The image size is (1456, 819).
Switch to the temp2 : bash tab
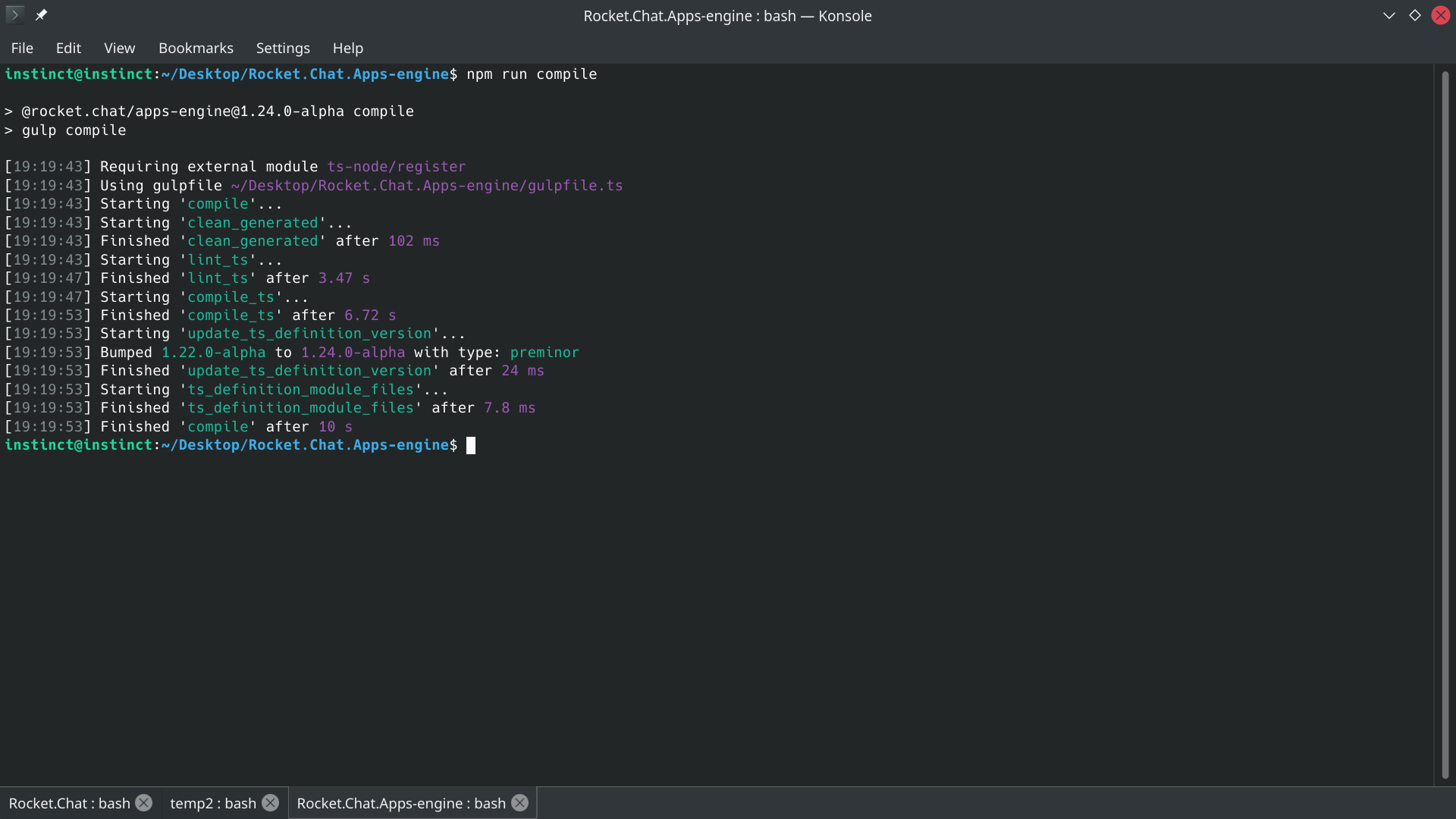click(213, 802)
